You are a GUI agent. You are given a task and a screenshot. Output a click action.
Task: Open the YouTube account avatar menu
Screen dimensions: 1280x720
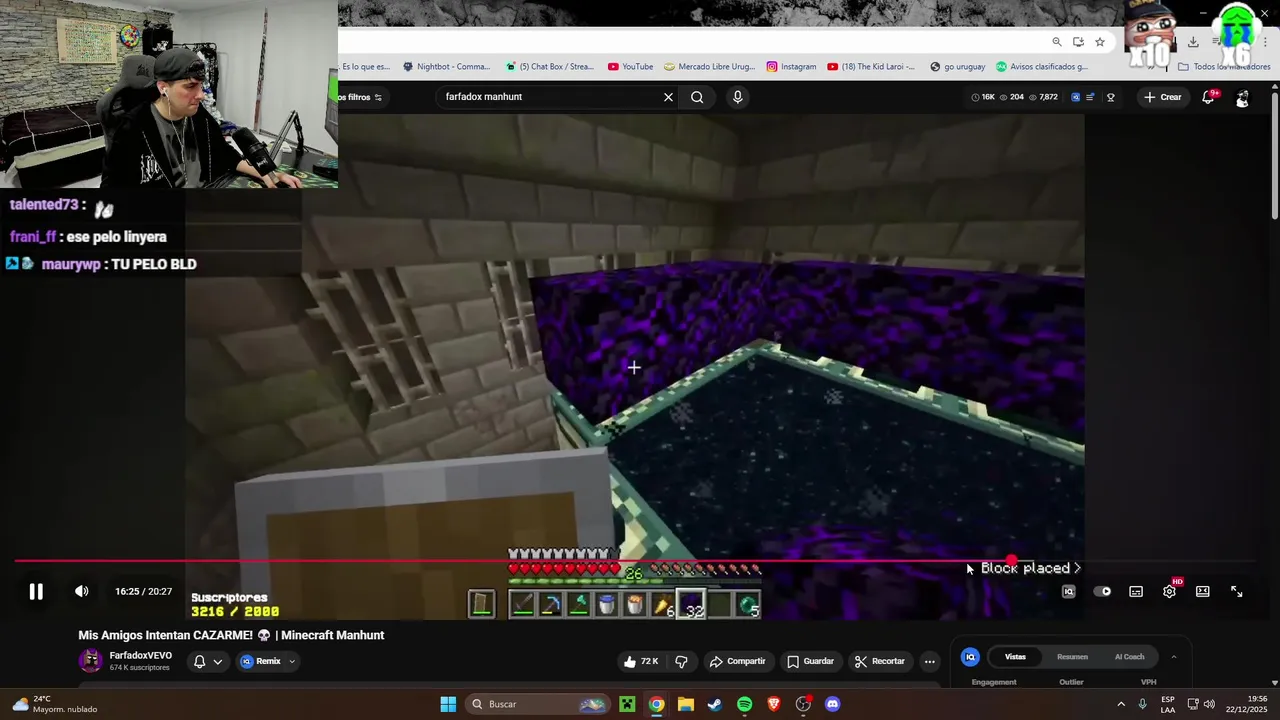click(1242, 98)
